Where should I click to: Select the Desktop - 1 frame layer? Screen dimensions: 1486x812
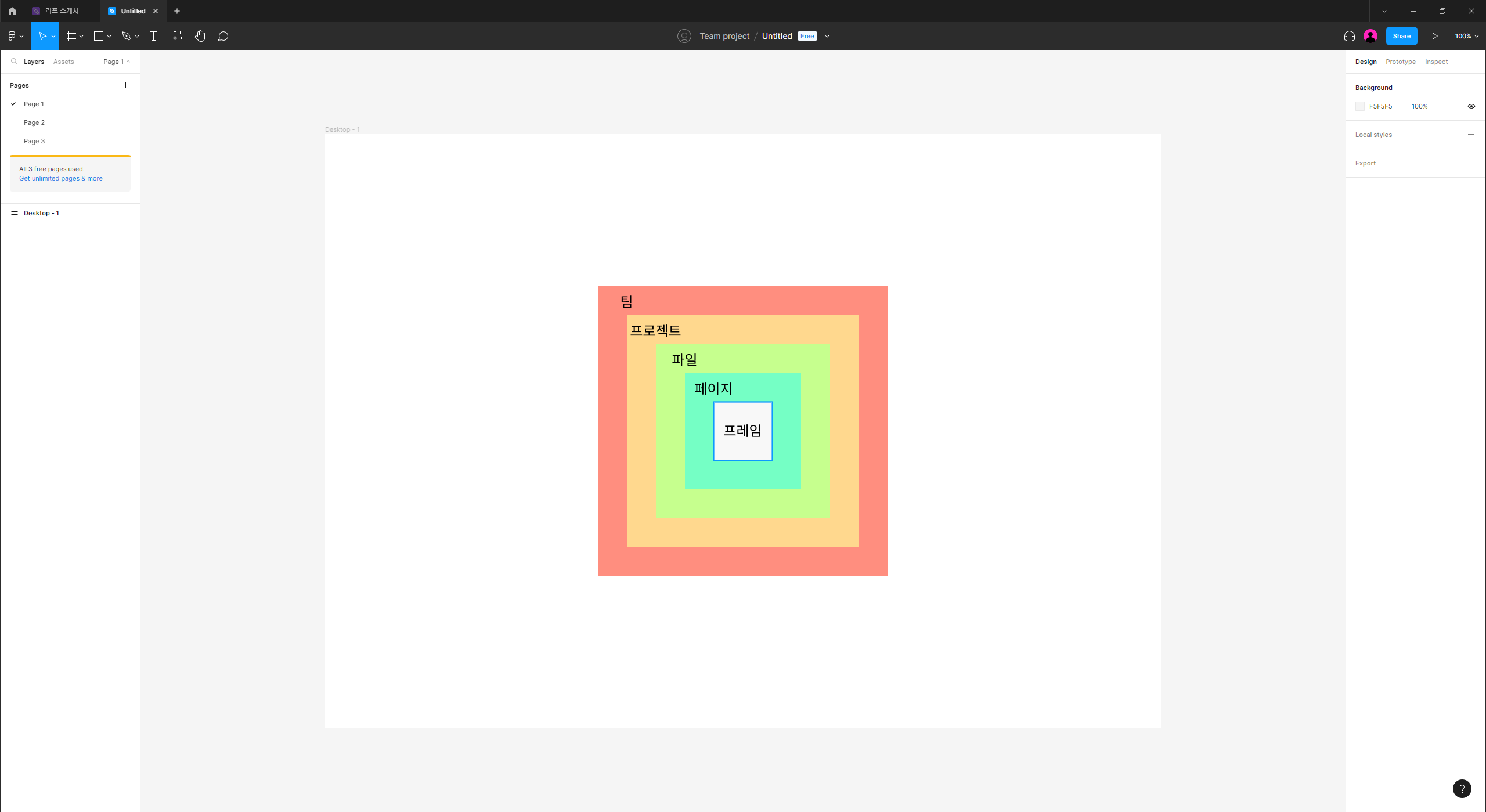click(x=41, y=213)
